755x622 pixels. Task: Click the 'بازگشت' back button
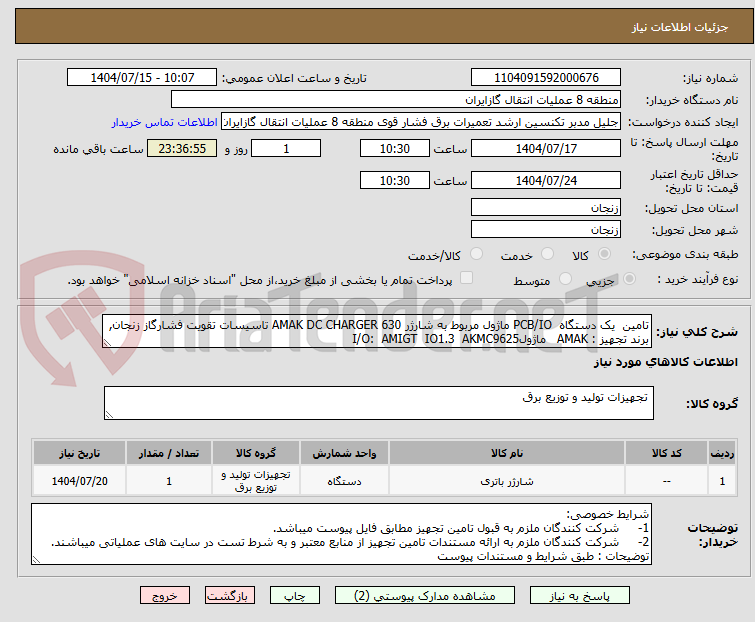click(229, 595)
